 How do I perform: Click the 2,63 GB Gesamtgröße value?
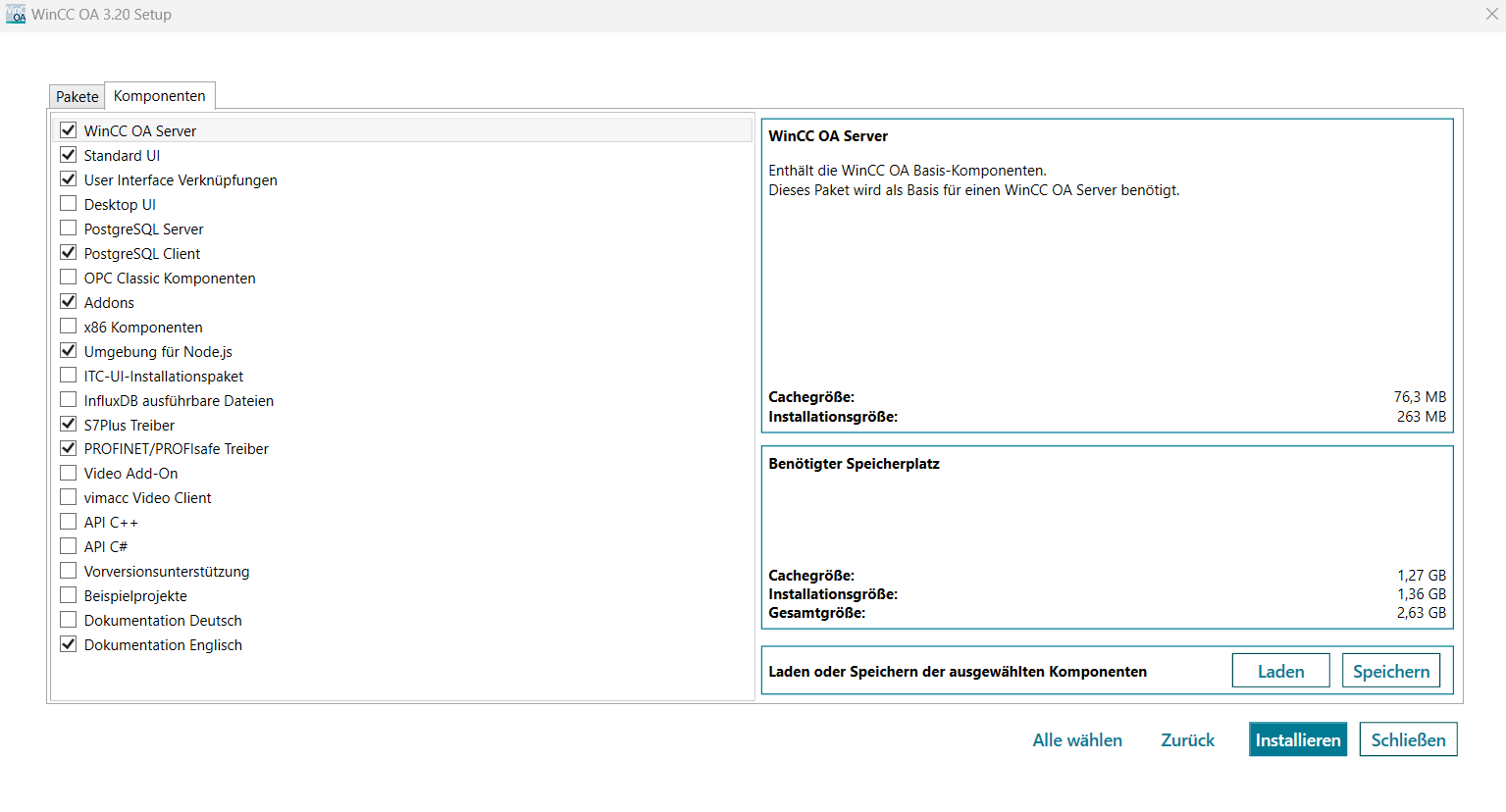pos(1422,612)
